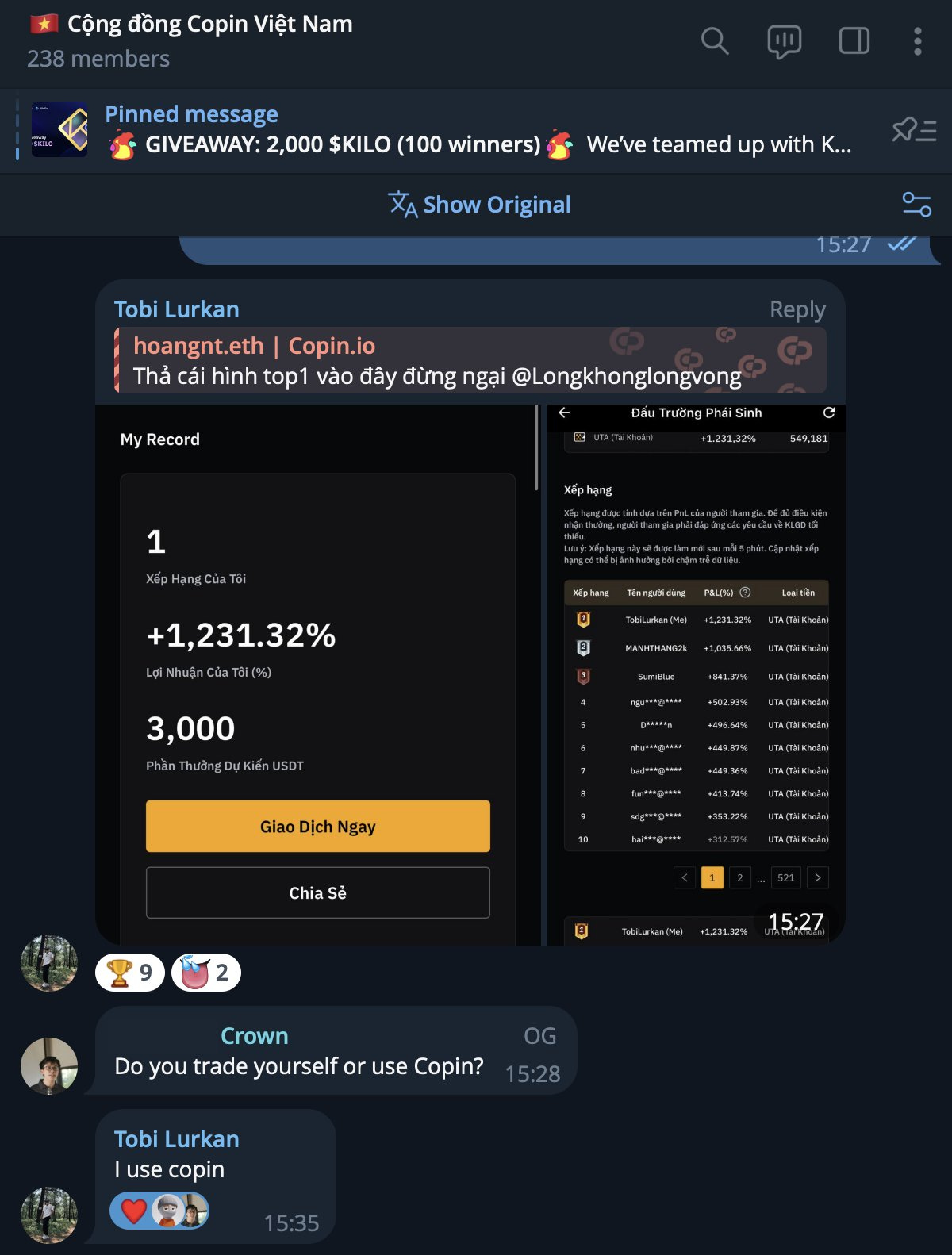The width and height of the screenshot is (952, 1255).
Task: Start the group voice chat icon
Action: pos(784,42)
